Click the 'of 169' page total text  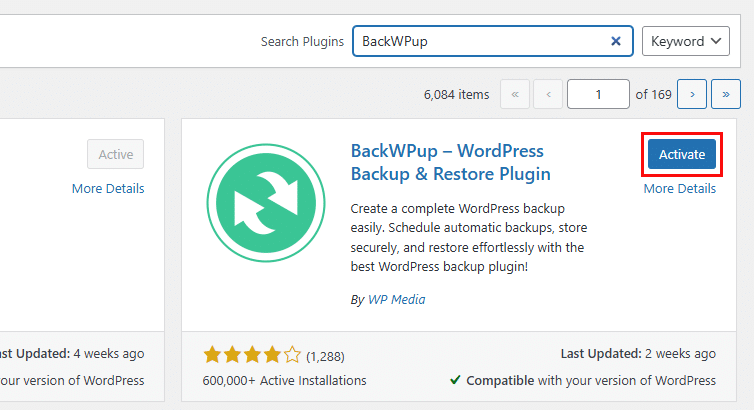click(x=653, y=94)
